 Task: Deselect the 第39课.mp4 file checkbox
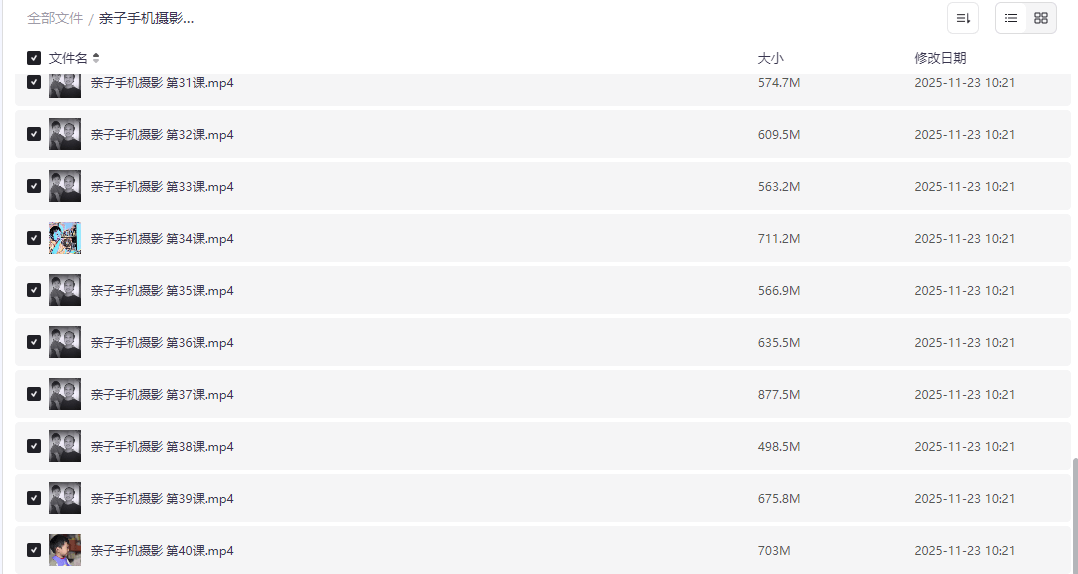click(x=34, y=498)
